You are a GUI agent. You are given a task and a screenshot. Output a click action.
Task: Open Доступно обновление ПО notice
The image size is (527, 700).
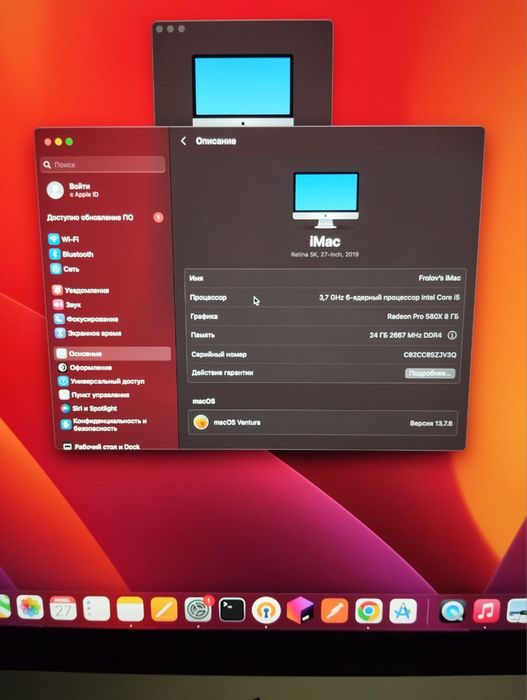90,217
